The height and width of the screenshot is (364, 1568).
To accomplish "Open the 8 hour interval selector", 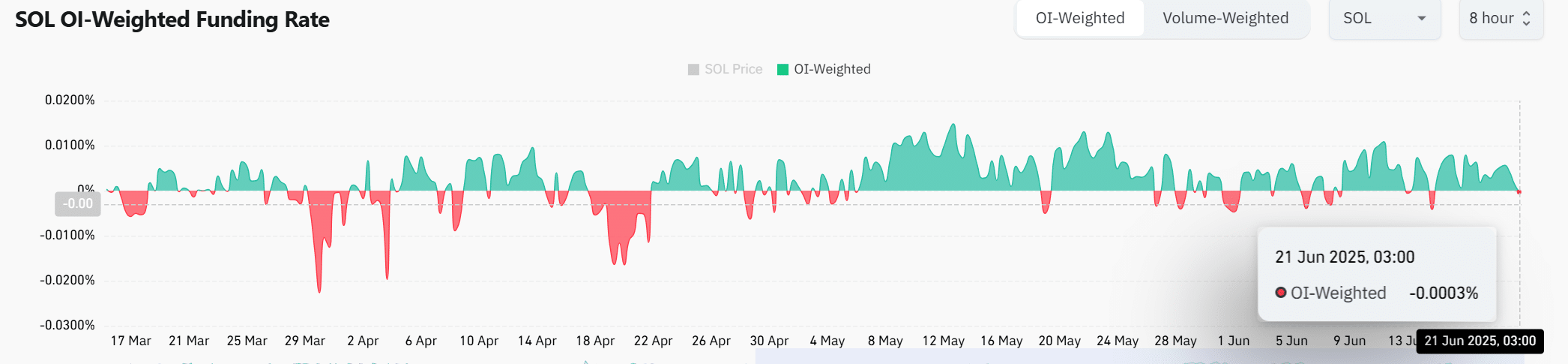I will [1501, 18].
